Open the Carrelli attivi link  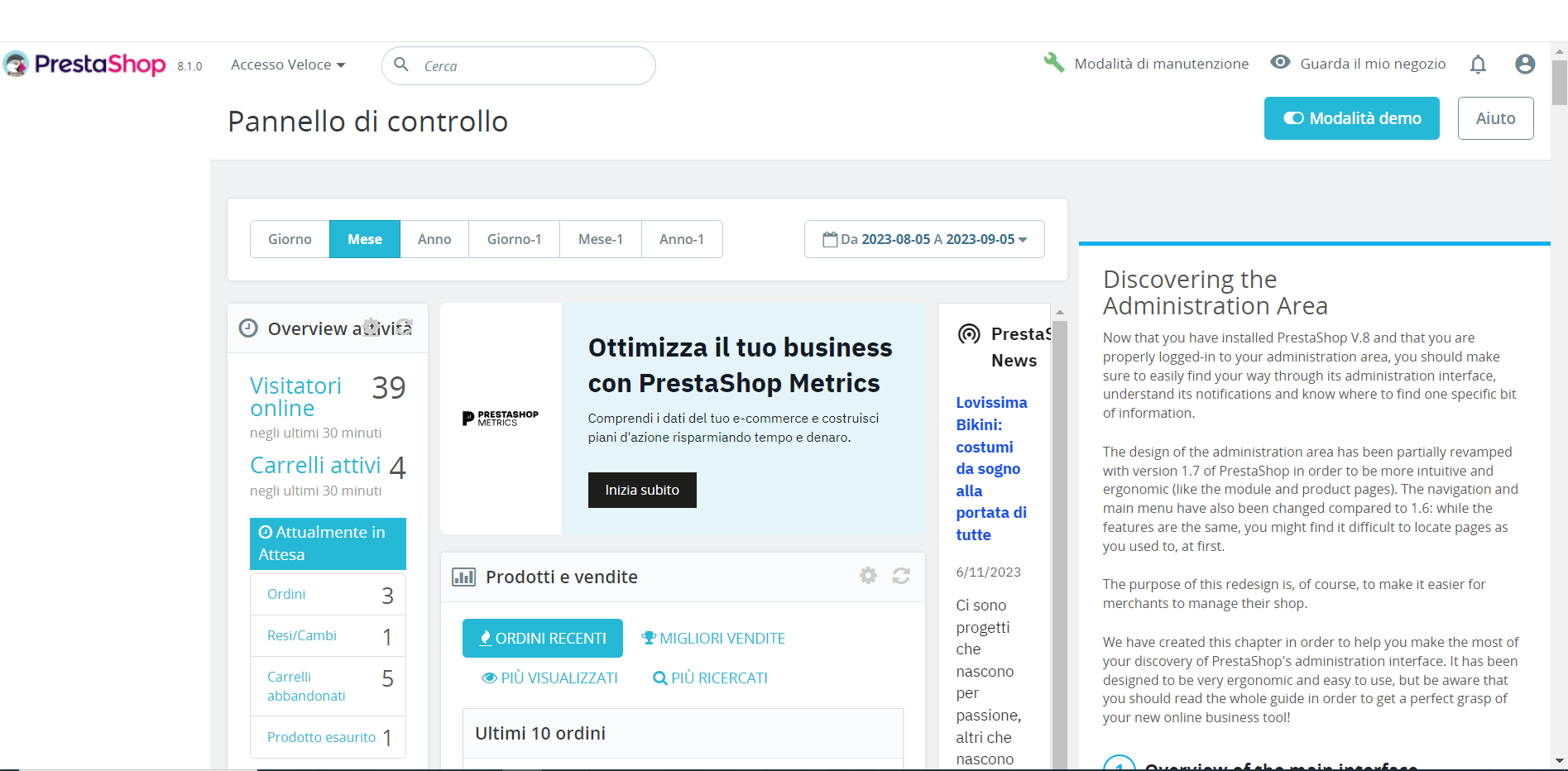point(315,465)
